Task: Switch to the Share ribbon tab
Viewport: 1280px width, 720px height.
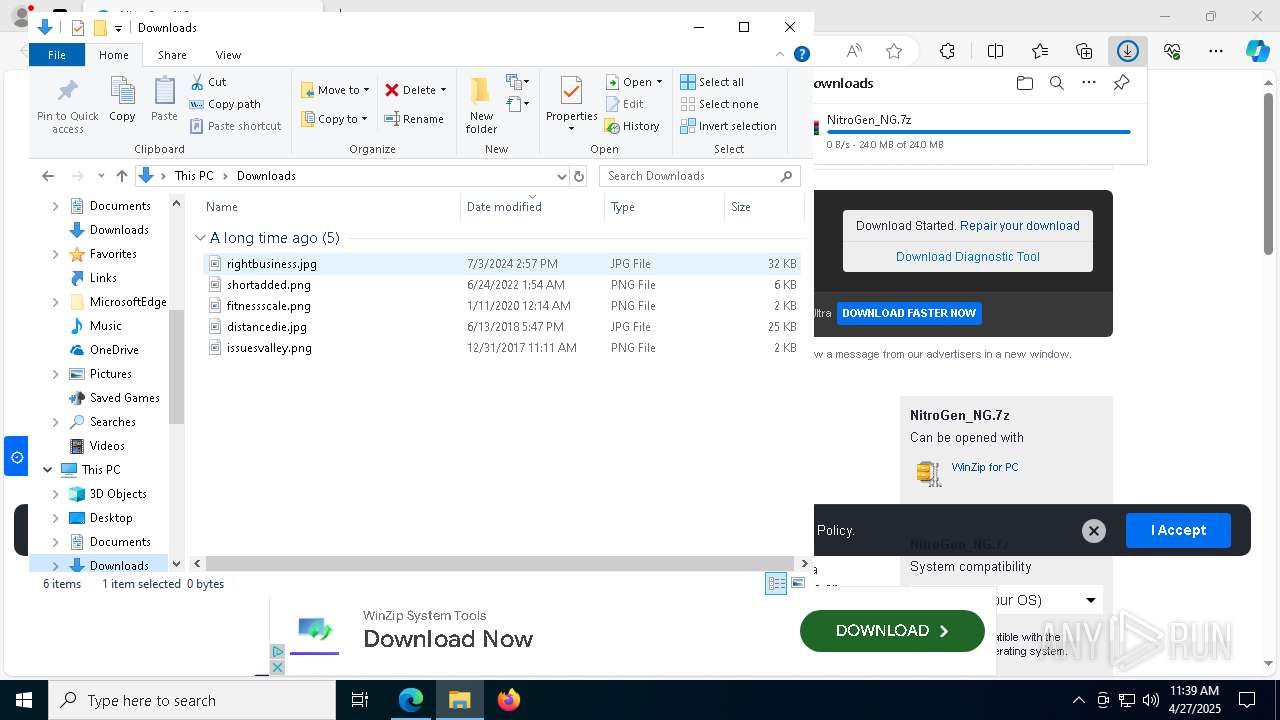Action: click(172, 55)
